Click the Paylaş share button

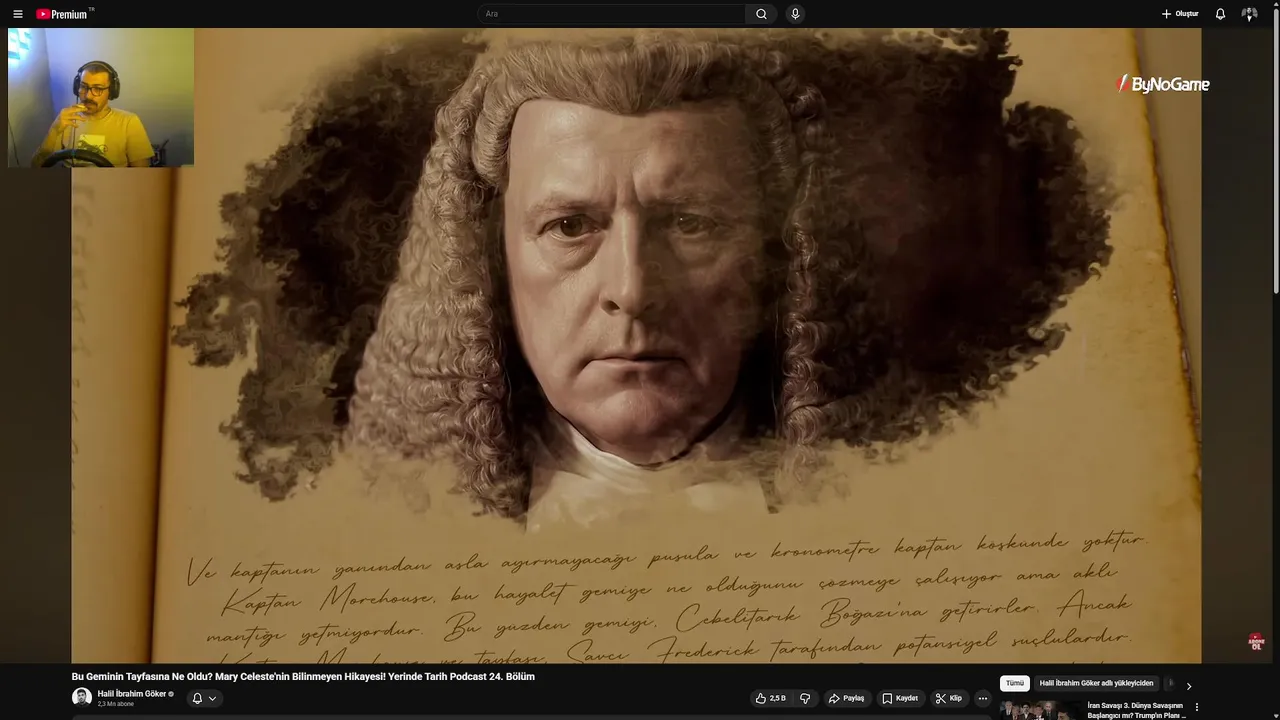coord(846,698)
